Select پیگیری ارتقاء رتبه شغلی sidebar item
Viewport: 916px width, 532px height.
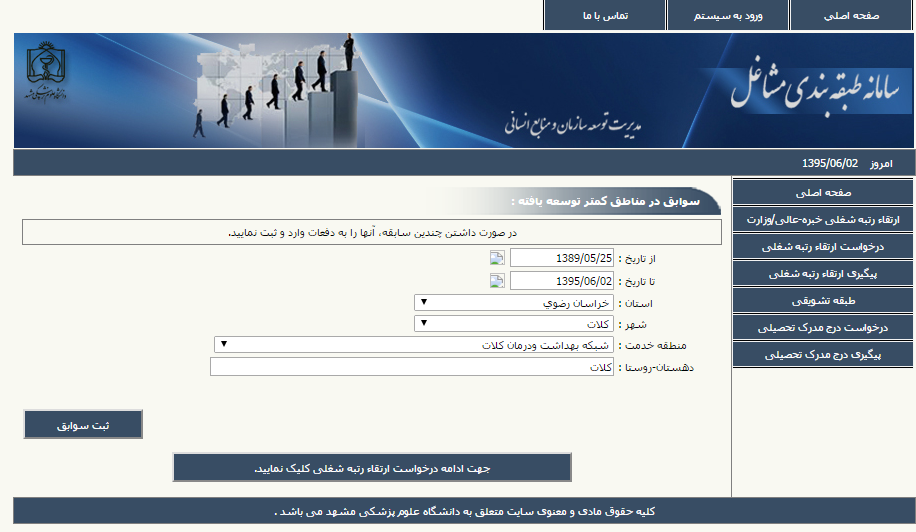click(x=823, y=273)
